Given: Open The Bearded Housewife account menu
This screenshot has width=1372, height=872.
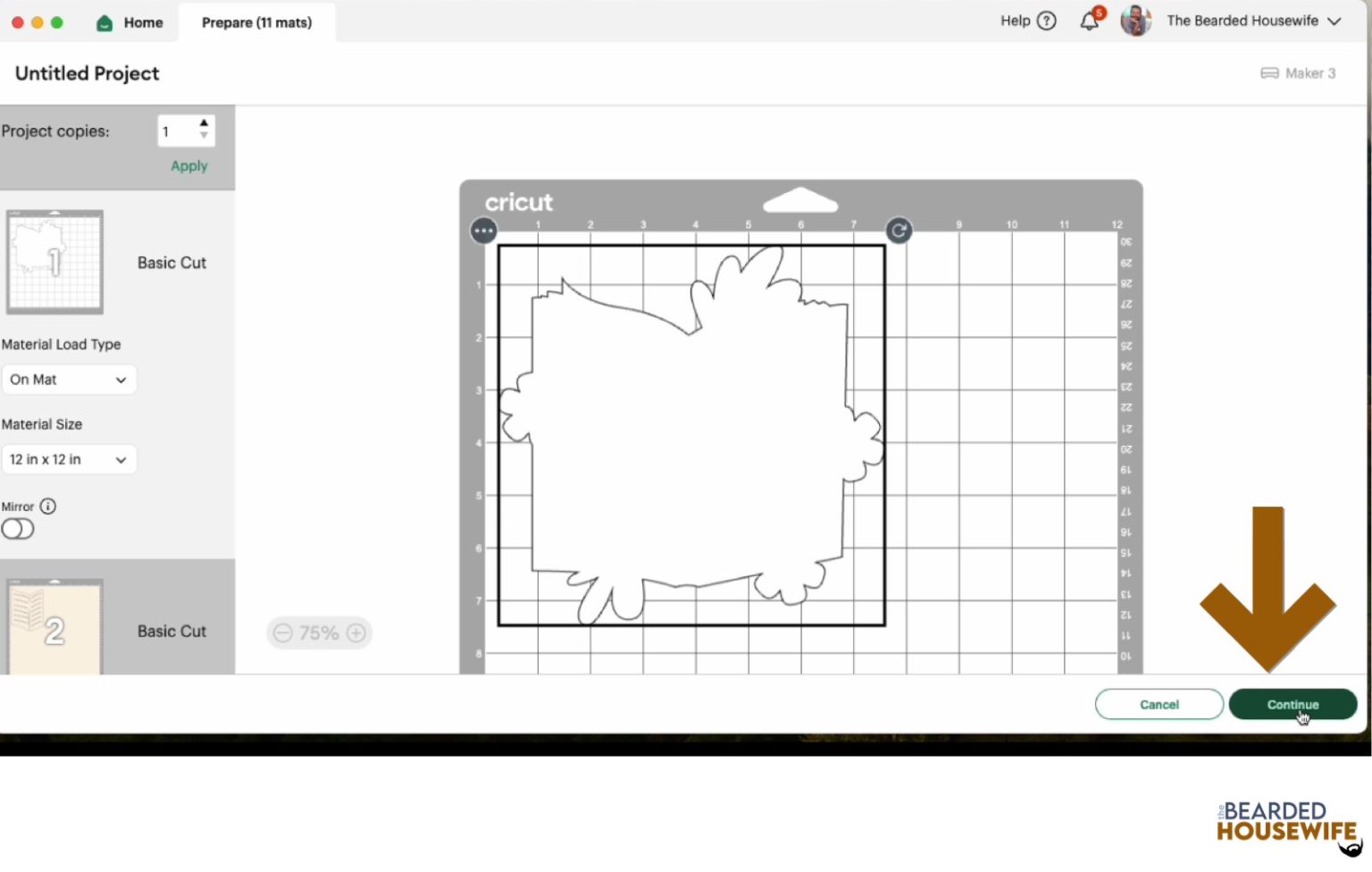Looking at the screenshot, I should pos(1253,21).
